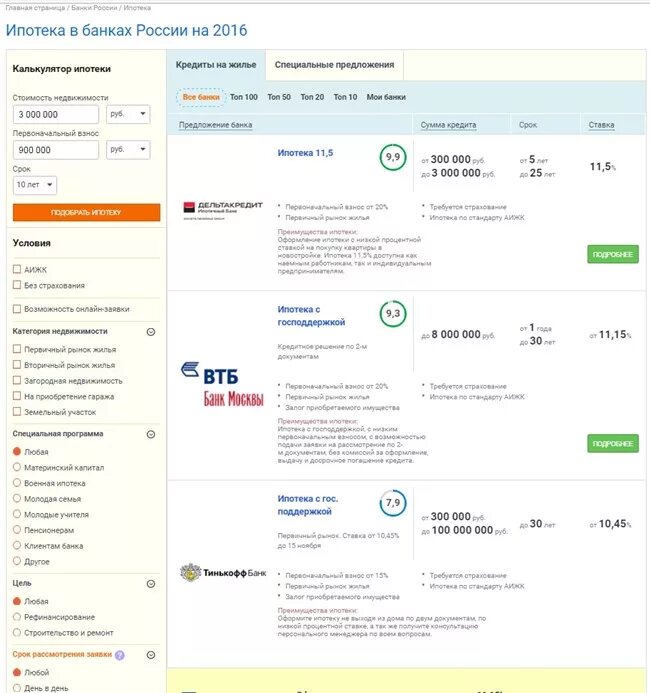Image resolution: width=650 pixels, height=693 pixels.
Task: Click the orange Подобрать ипотеку button
Action: tap(87, 212)
